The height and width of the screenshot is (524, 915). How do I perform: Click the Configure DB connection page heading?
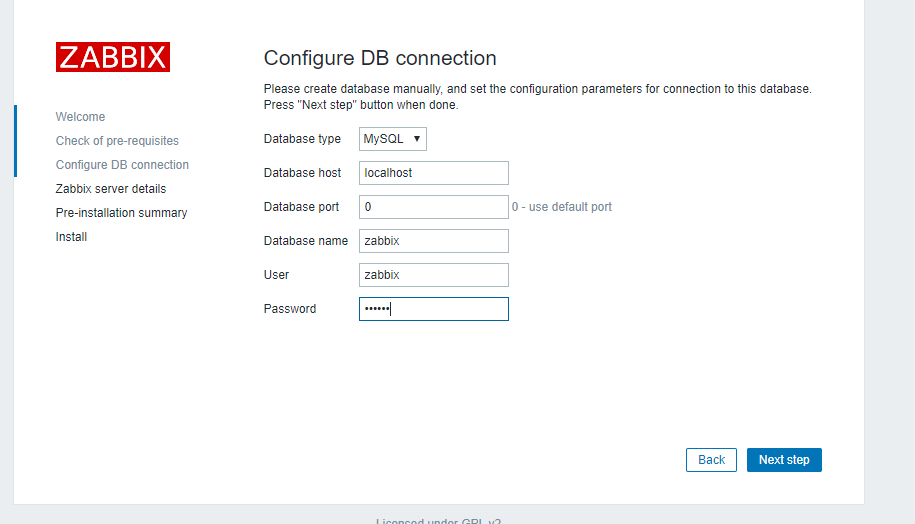click(x=380, y=58)
